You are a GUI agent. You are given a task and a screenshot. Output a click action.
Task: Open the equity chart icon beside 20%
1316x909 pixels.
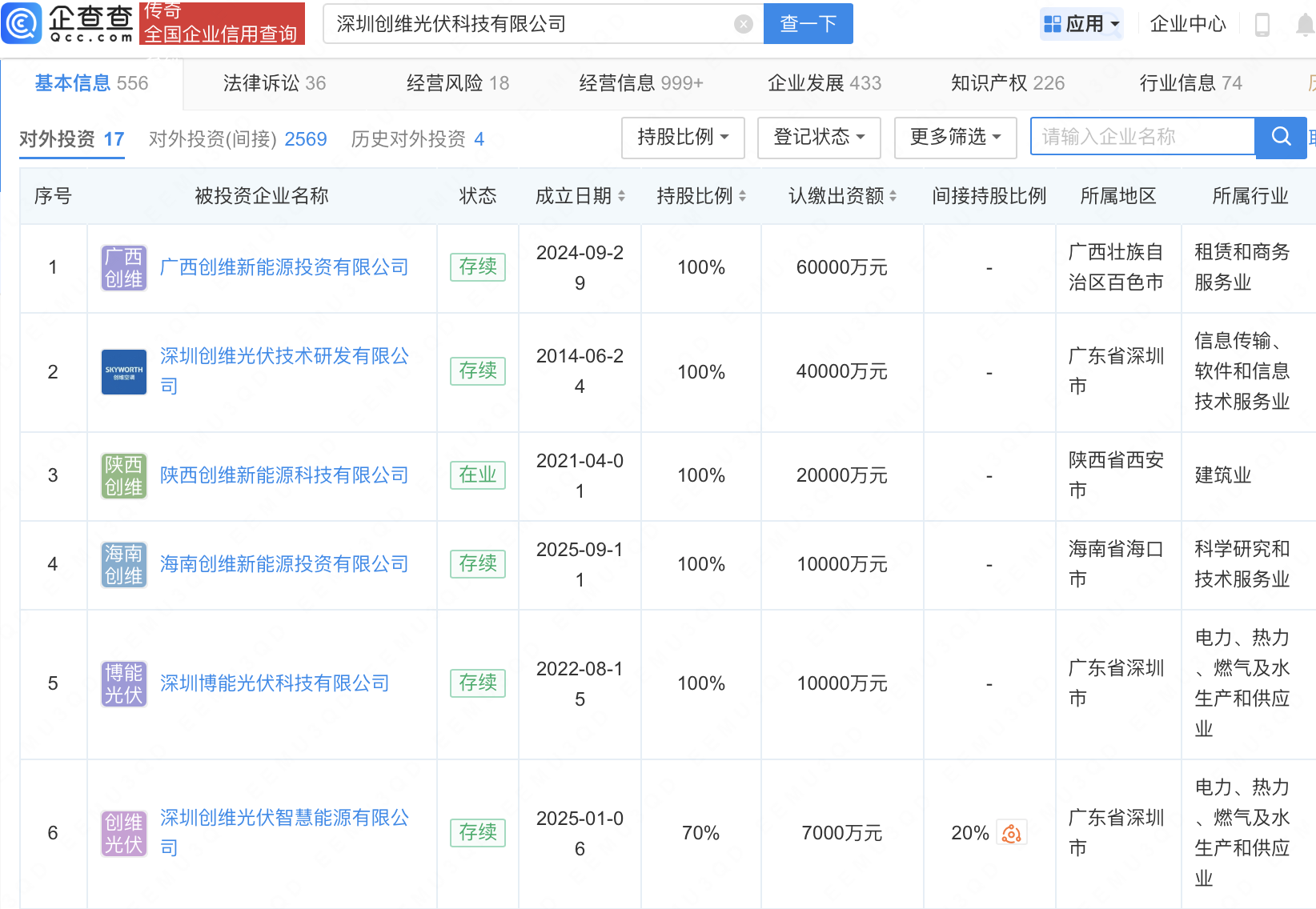click(1011, 833)
